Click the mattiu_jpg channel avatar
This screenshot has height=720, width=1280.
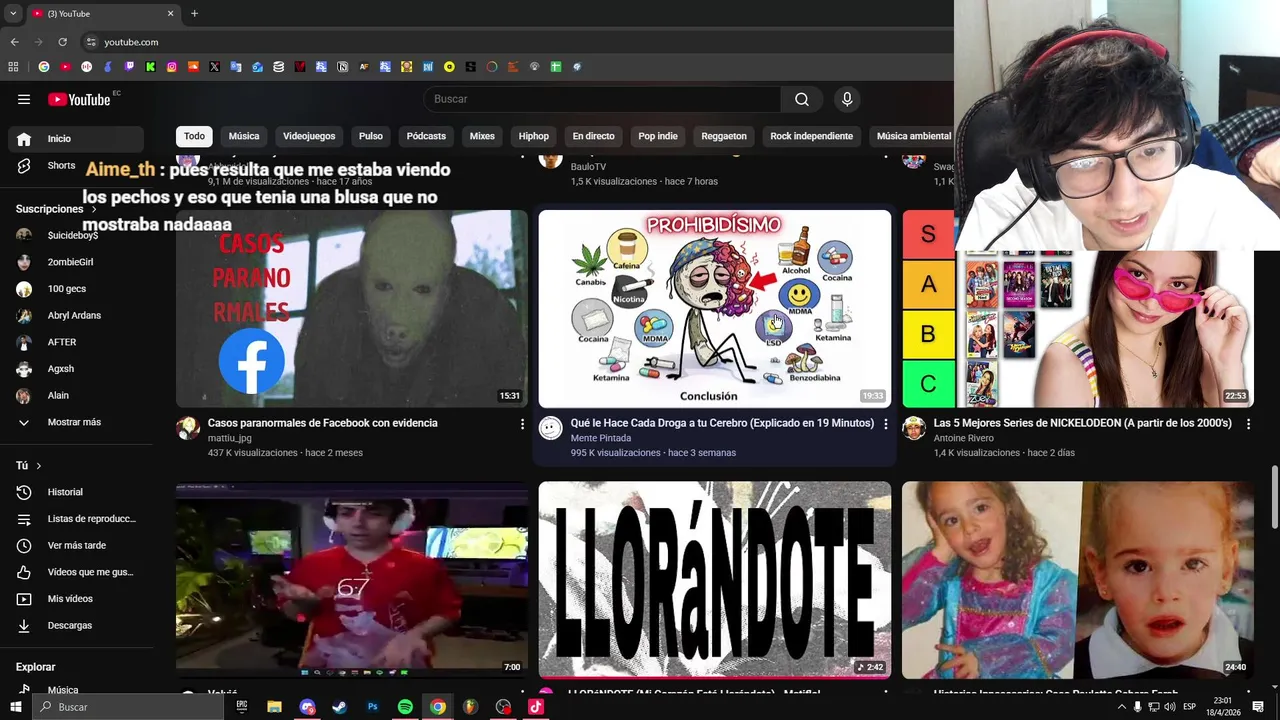(x=188, y=429)
